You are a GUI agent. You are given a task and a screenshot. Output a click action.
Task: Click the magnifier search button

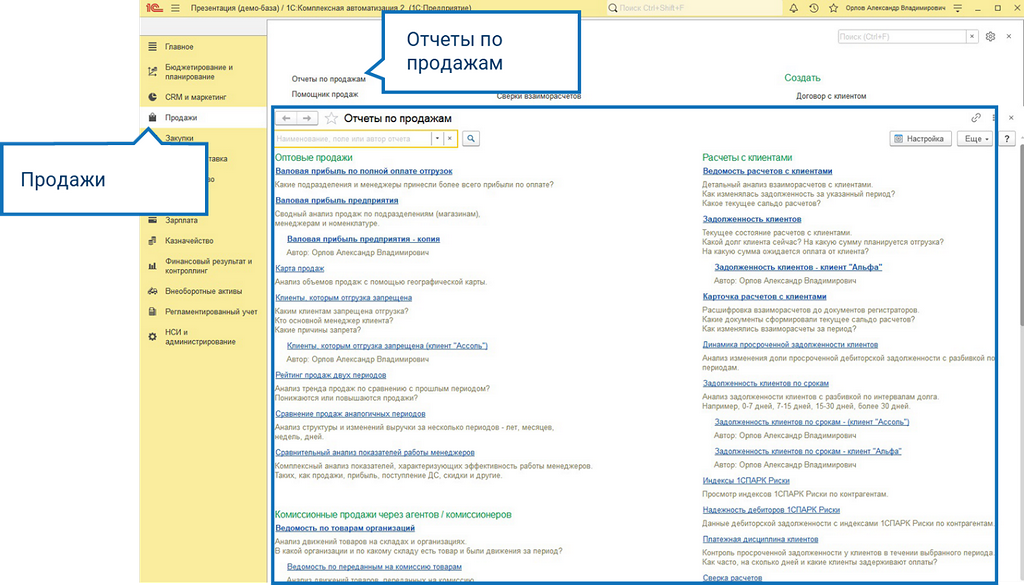click(471, 138)
